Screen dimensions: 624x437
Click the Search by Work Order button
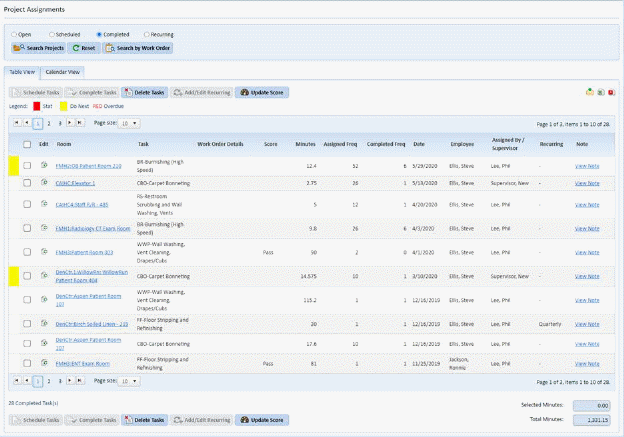click(138, 48)
